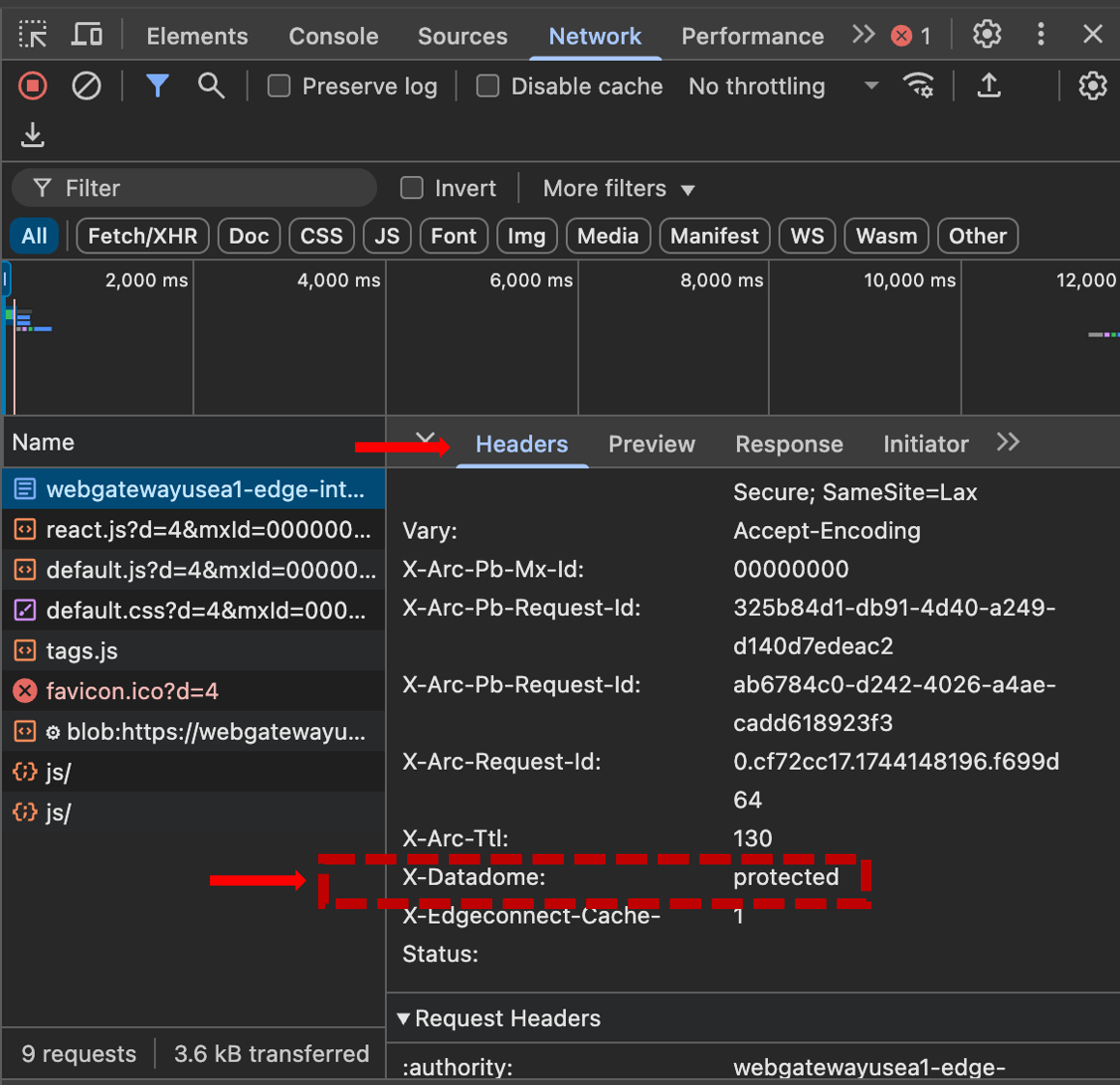Open DevTools three-dot menu

tap(1041, 34)
